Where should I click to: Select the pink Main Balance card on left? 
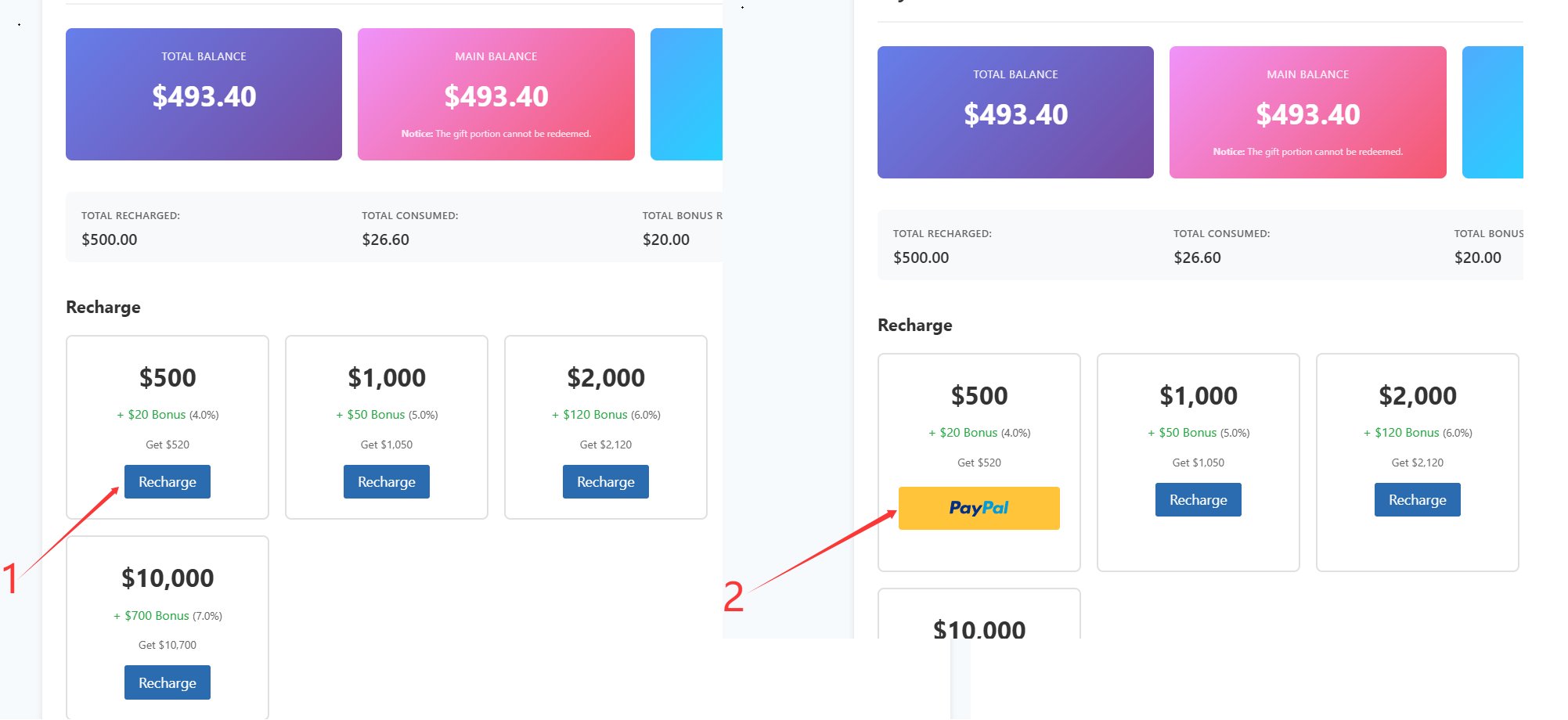pyautogui.click(x=496, y=95)
